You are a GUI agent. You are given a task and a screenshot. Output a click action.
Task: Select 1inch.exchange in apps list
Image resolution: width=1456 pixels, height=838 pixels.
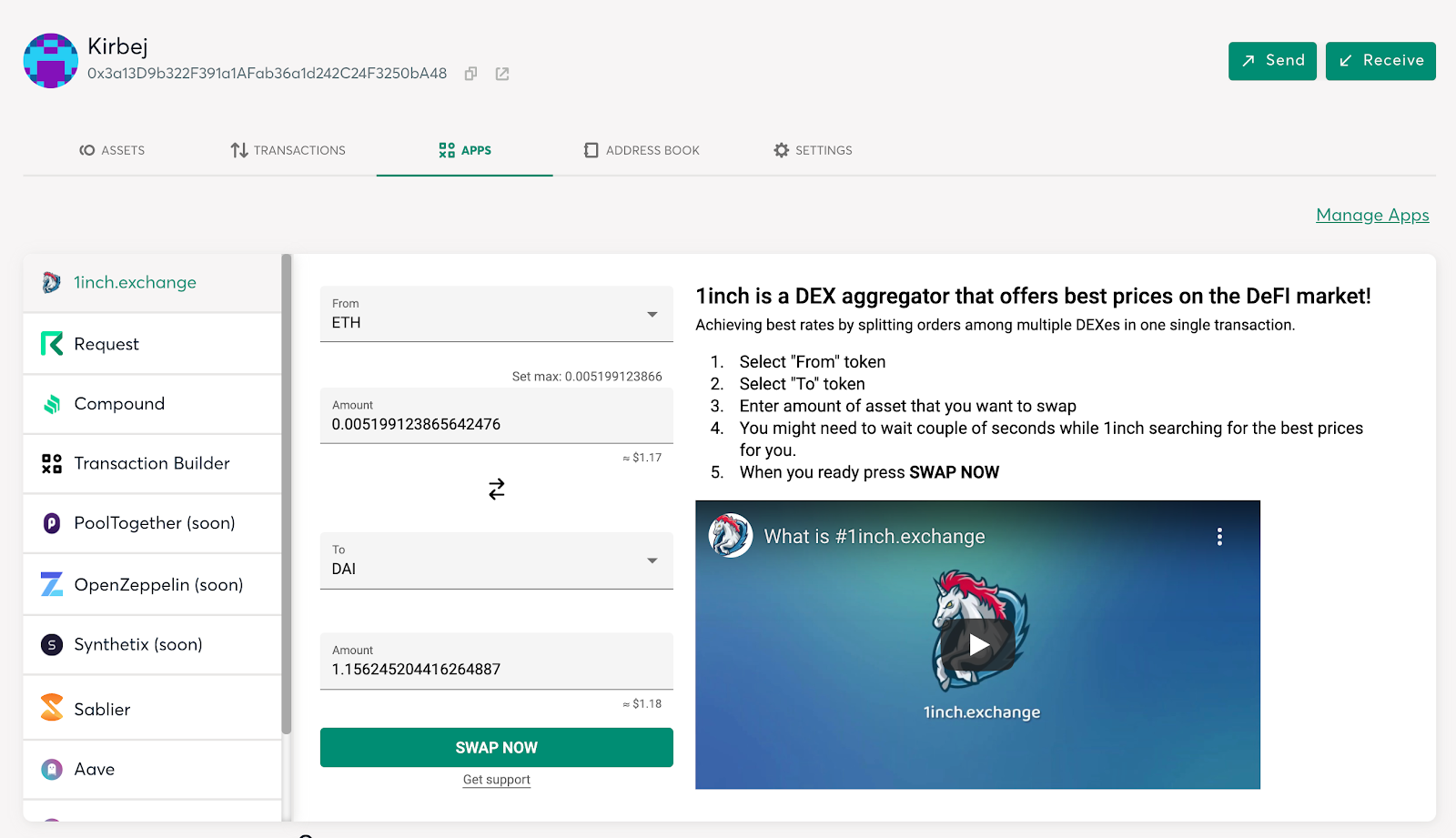(152, 283)
